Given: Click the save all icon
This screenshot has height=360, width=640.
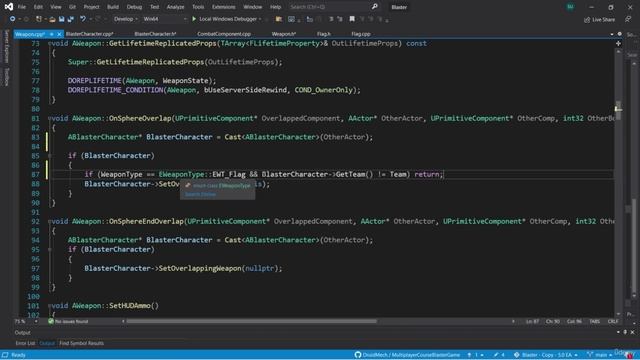Looking at the screenshot, I should click(71, 19).
